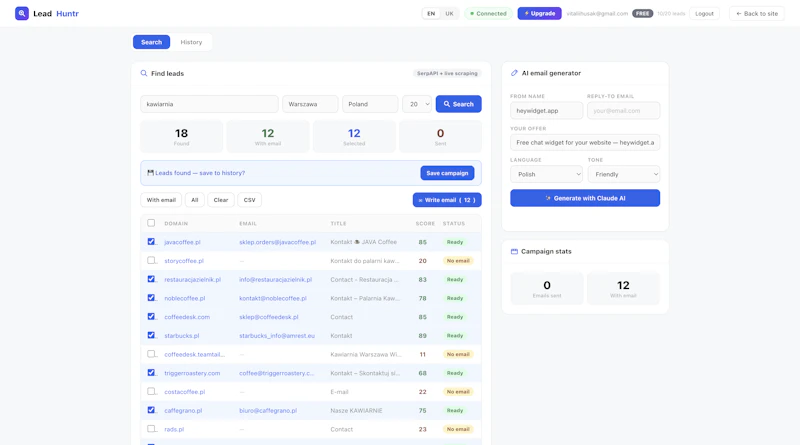Image resolution: width=800 pixels, height=445 pixels.
Task: Uncheck the noblecoffee.pl row checkbox
Action: (151, 298)
